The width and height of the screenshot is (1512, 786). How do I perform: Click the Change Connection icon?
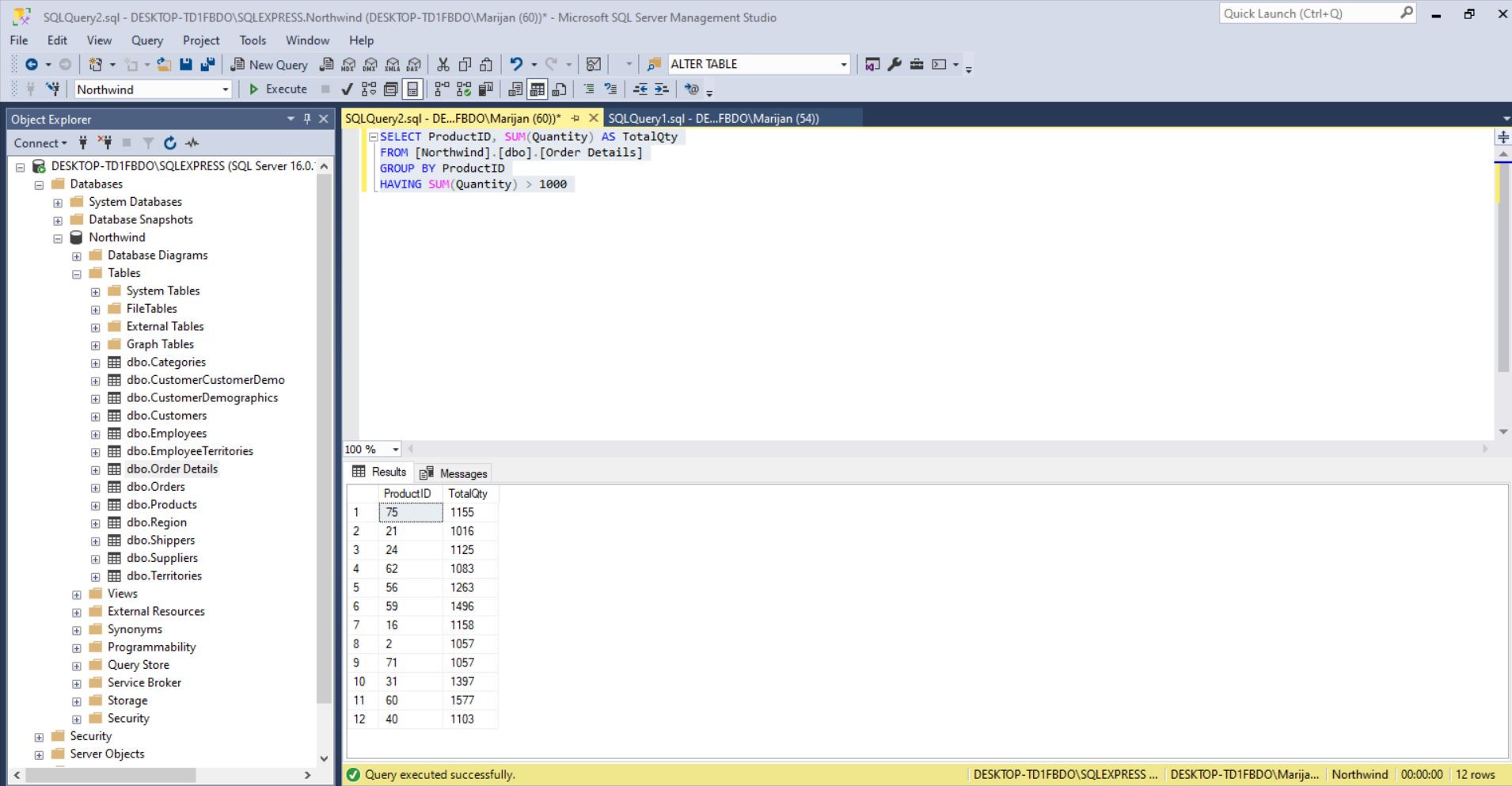[x=53, y=89]
